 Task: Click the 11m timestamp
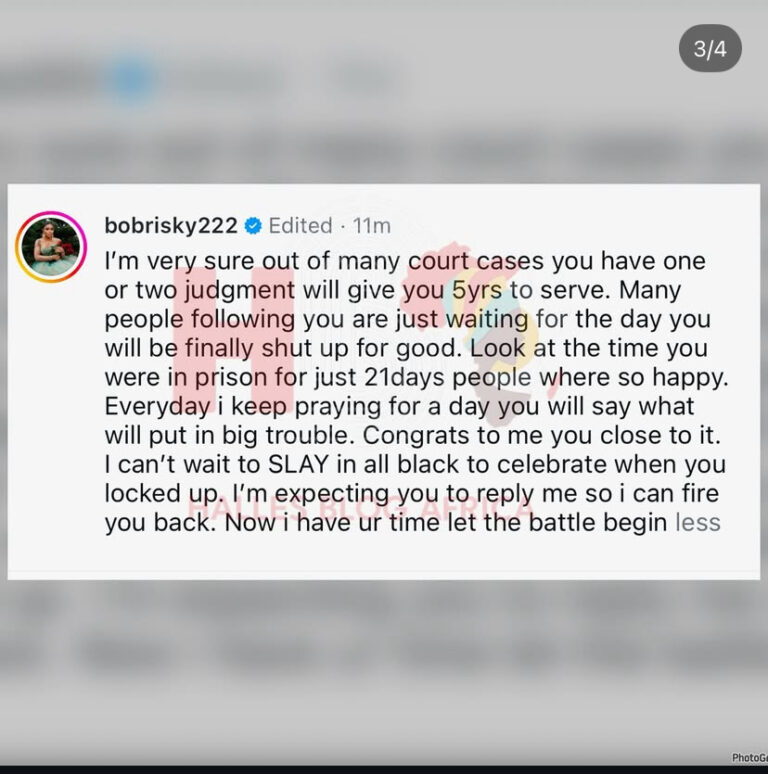372,226
